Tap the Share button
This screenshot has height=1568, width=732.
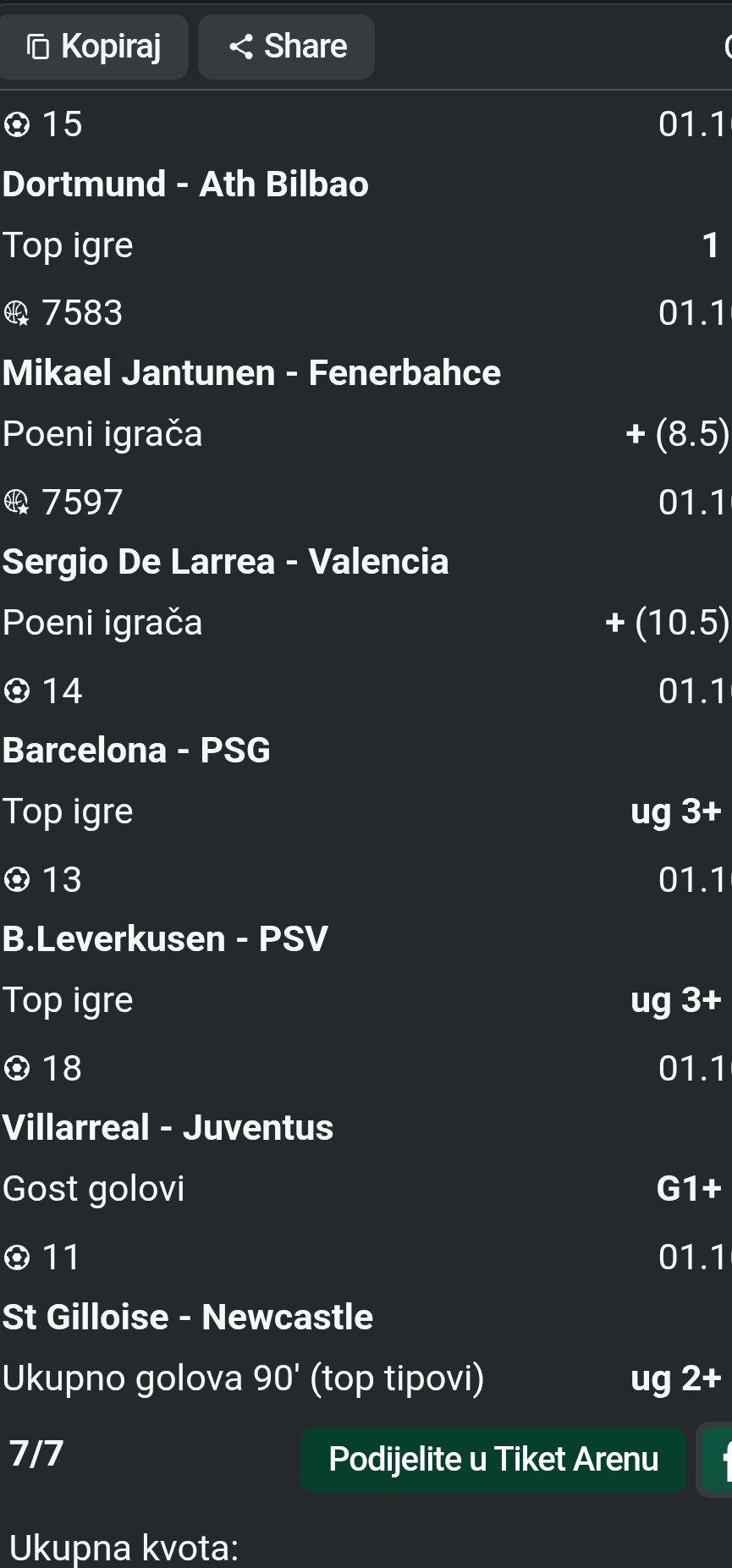coord(287,47)
